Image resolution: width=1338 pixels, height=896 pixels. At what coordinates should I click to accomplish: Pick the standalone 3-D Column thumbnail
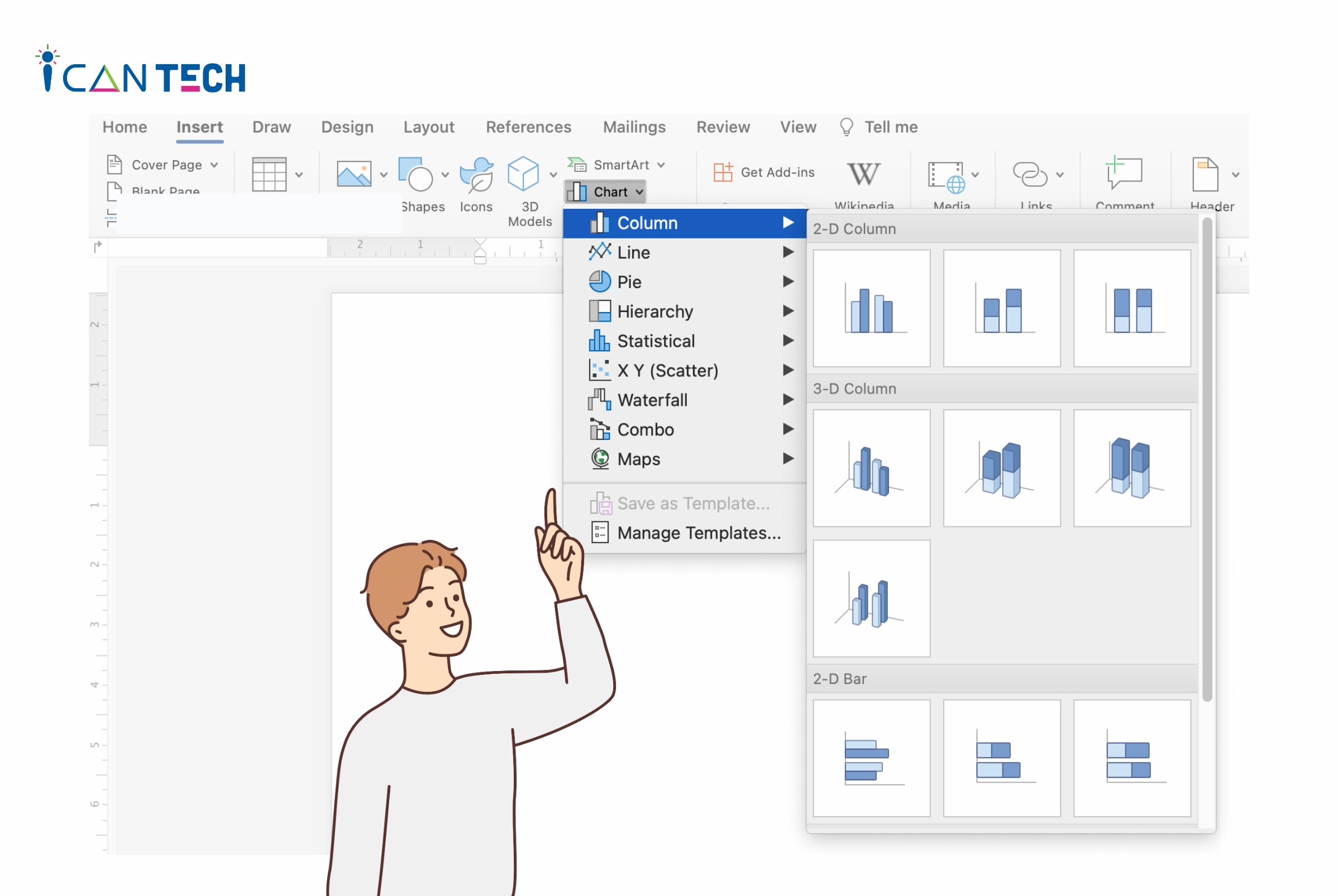tap(872, 598)
